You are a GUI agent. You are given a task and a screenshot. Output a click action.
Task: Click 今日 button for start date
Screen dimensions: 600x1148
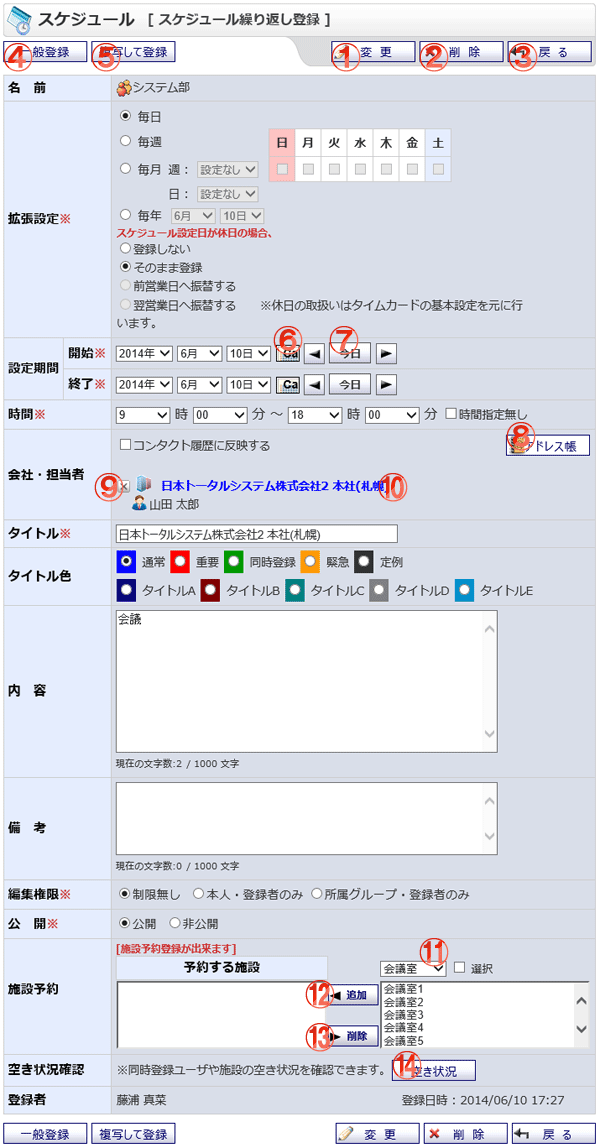pos(350,353)
